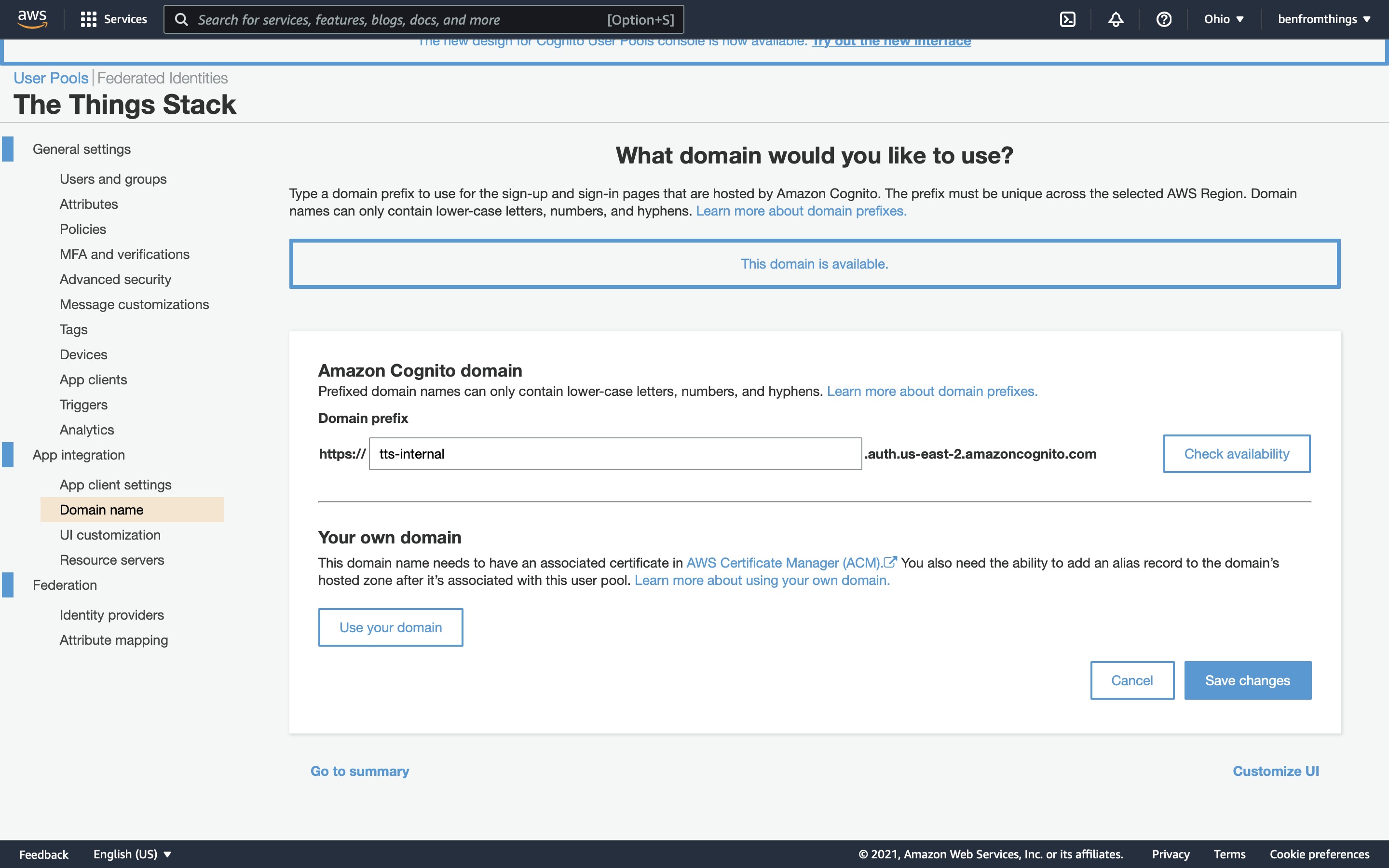
Task: Expand the Ohio region dropdown
Action: coord(1224,19)
